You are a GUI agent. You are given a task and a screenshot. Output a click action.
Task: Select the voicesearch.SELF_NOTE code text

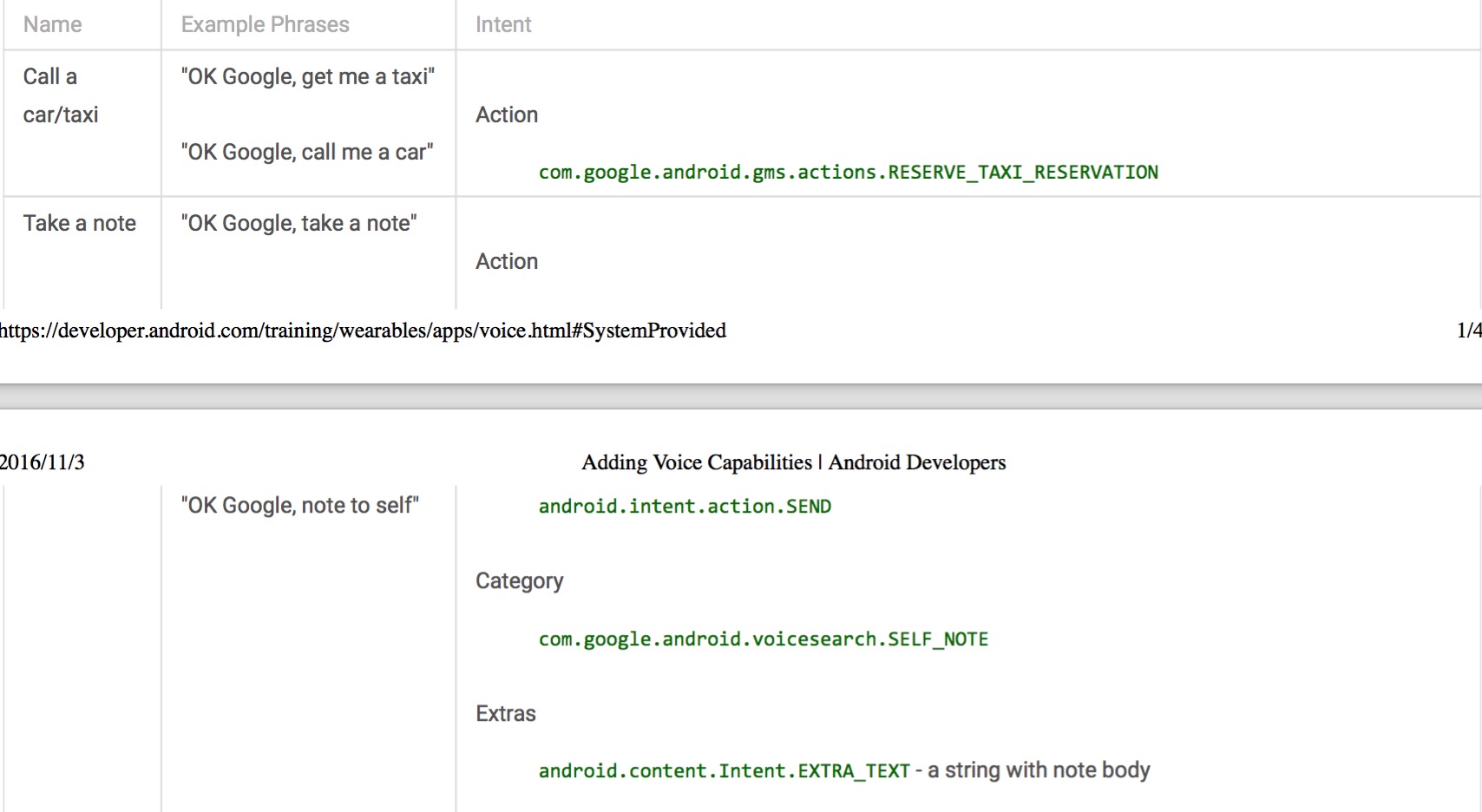[764, 639]
